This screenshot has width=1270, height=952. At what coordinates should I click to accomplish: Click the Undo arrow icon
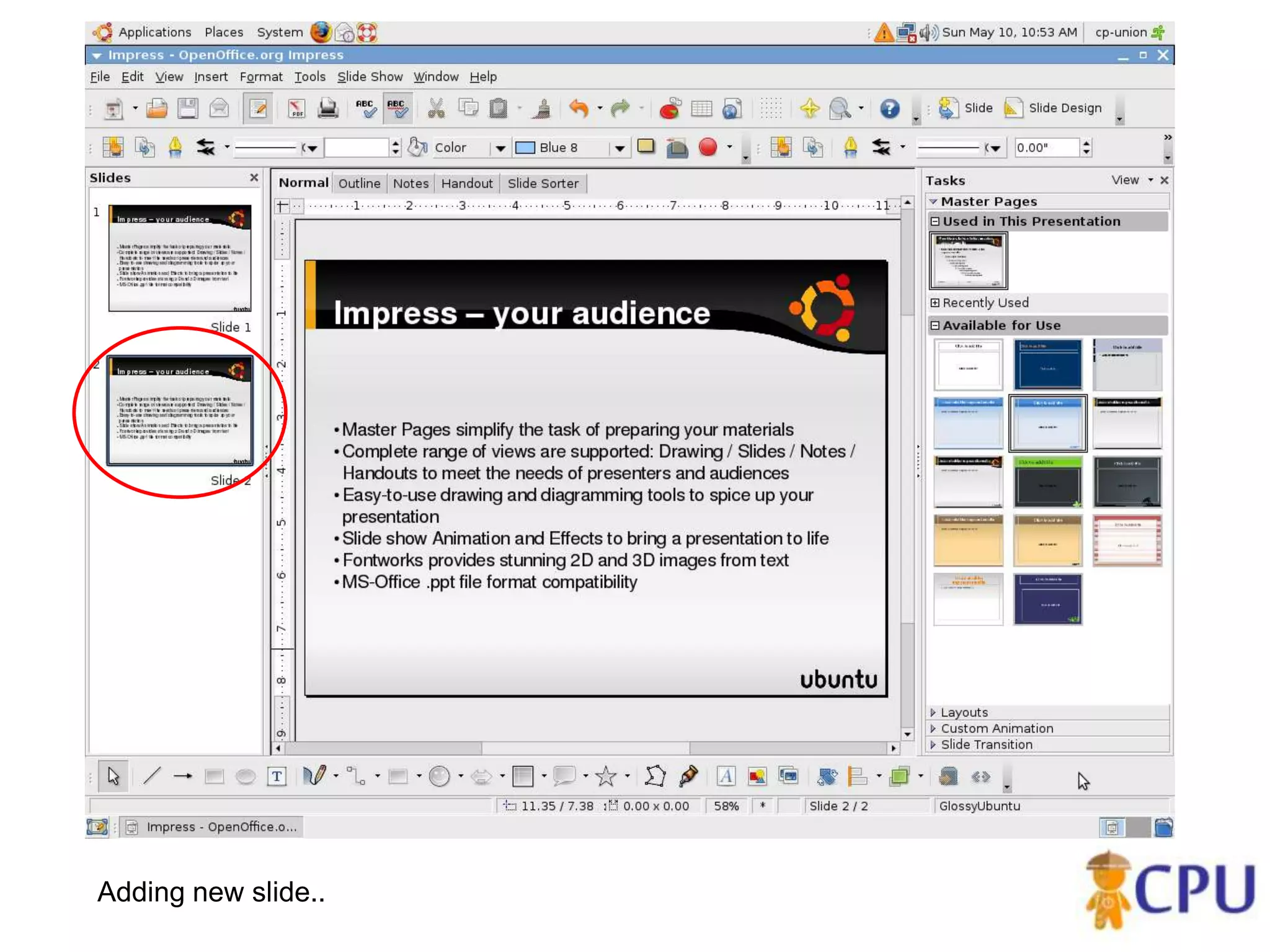[579, 108]
